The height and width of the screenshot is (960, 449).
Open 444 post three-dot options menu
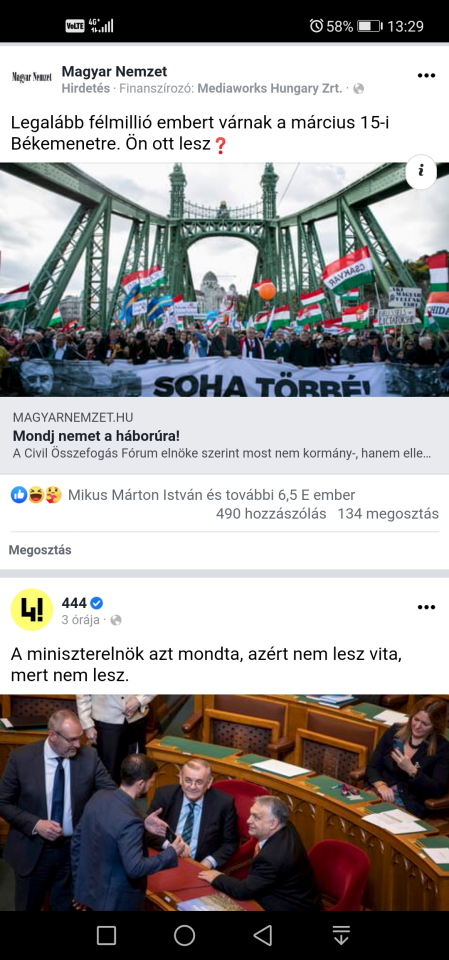(x=426, y=607)
